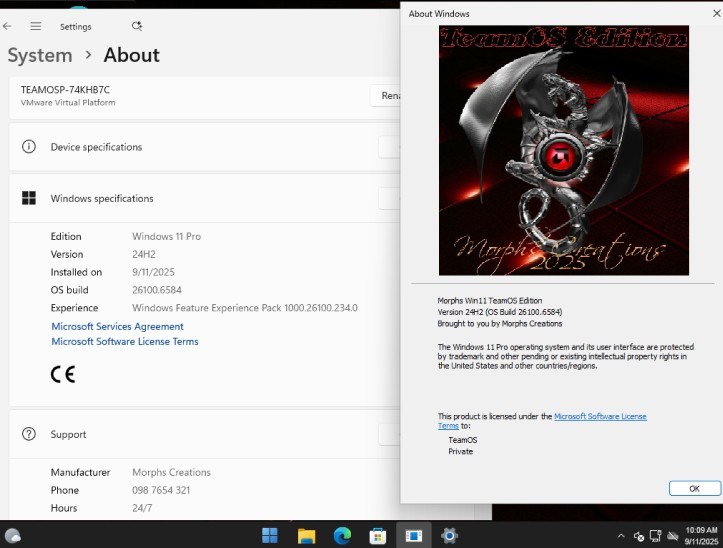Open Microsoft Software License Terms dialog link
723x548 pixels.
click(x=600, y=416)
